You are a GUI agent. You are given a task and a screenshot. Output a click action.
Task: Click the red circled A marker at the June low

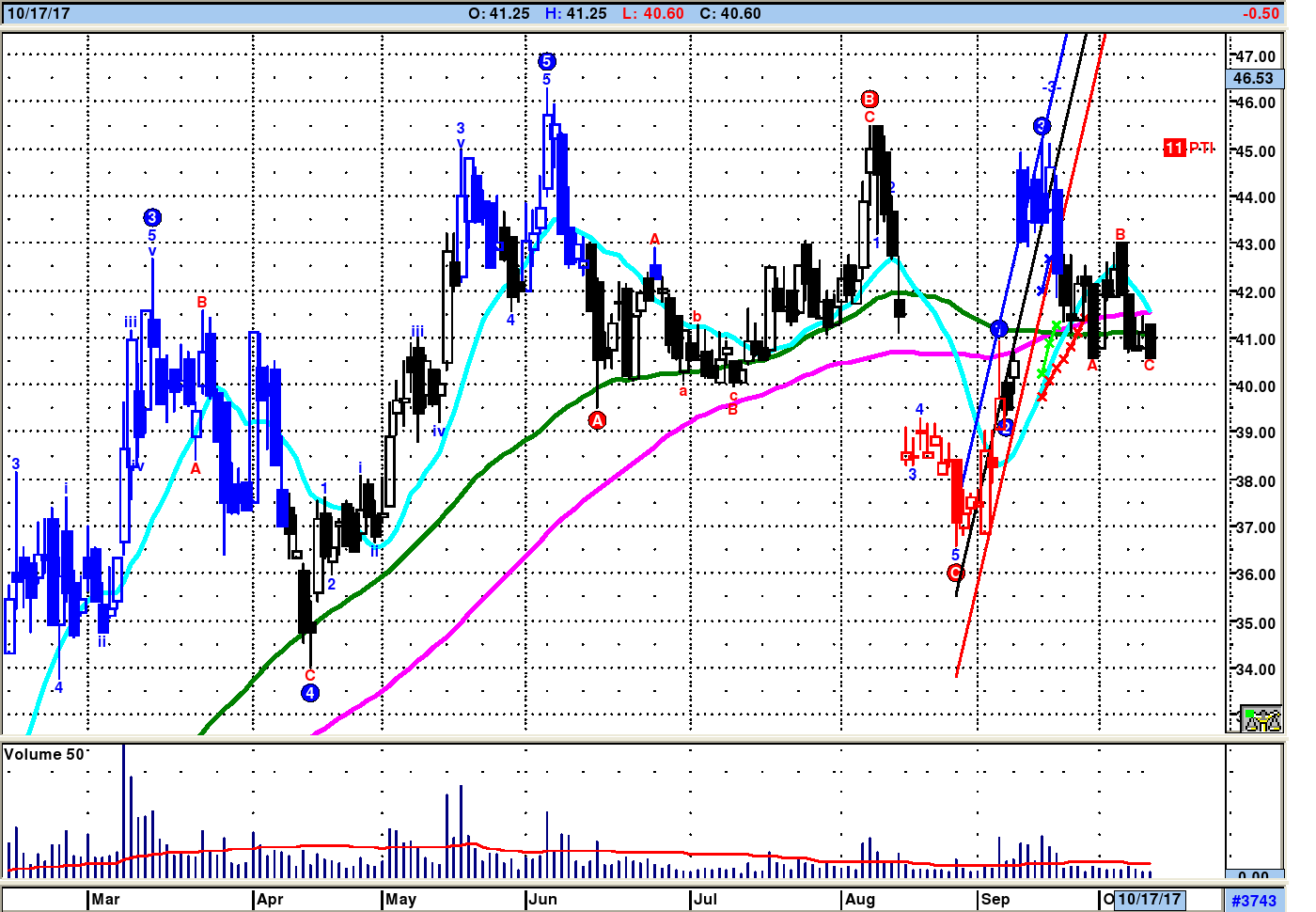(597, 420)
